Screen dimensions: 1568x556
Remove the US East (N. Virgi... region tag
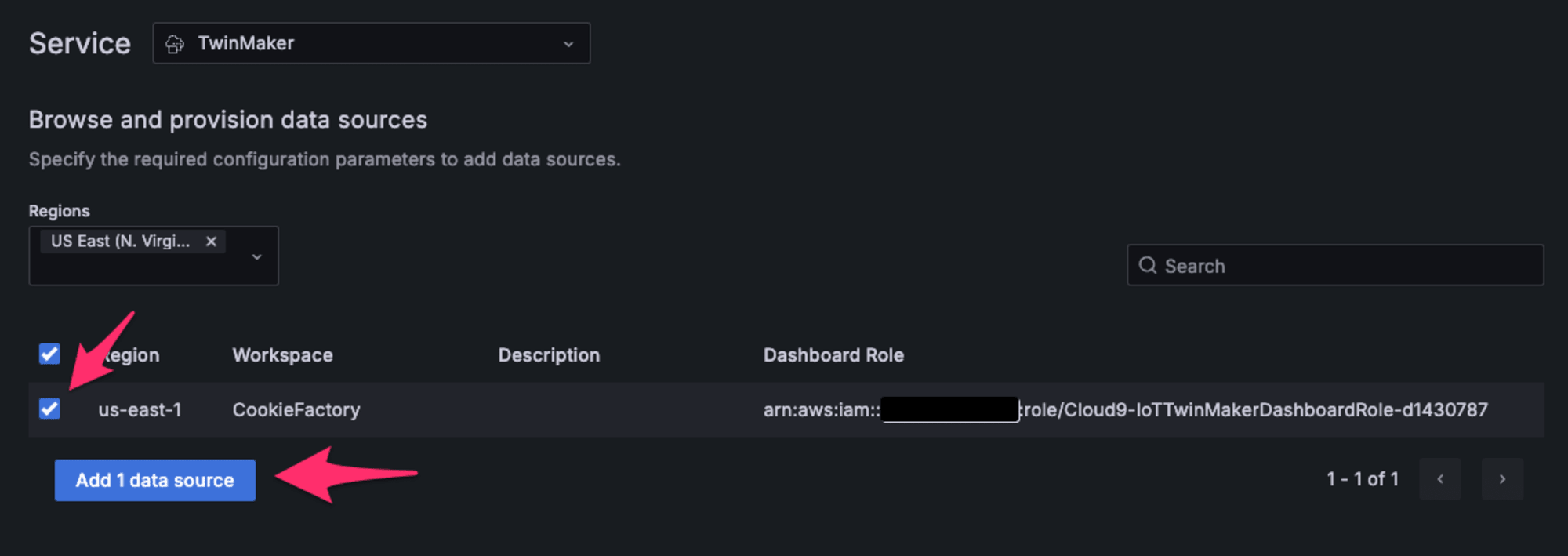[211, 242]
